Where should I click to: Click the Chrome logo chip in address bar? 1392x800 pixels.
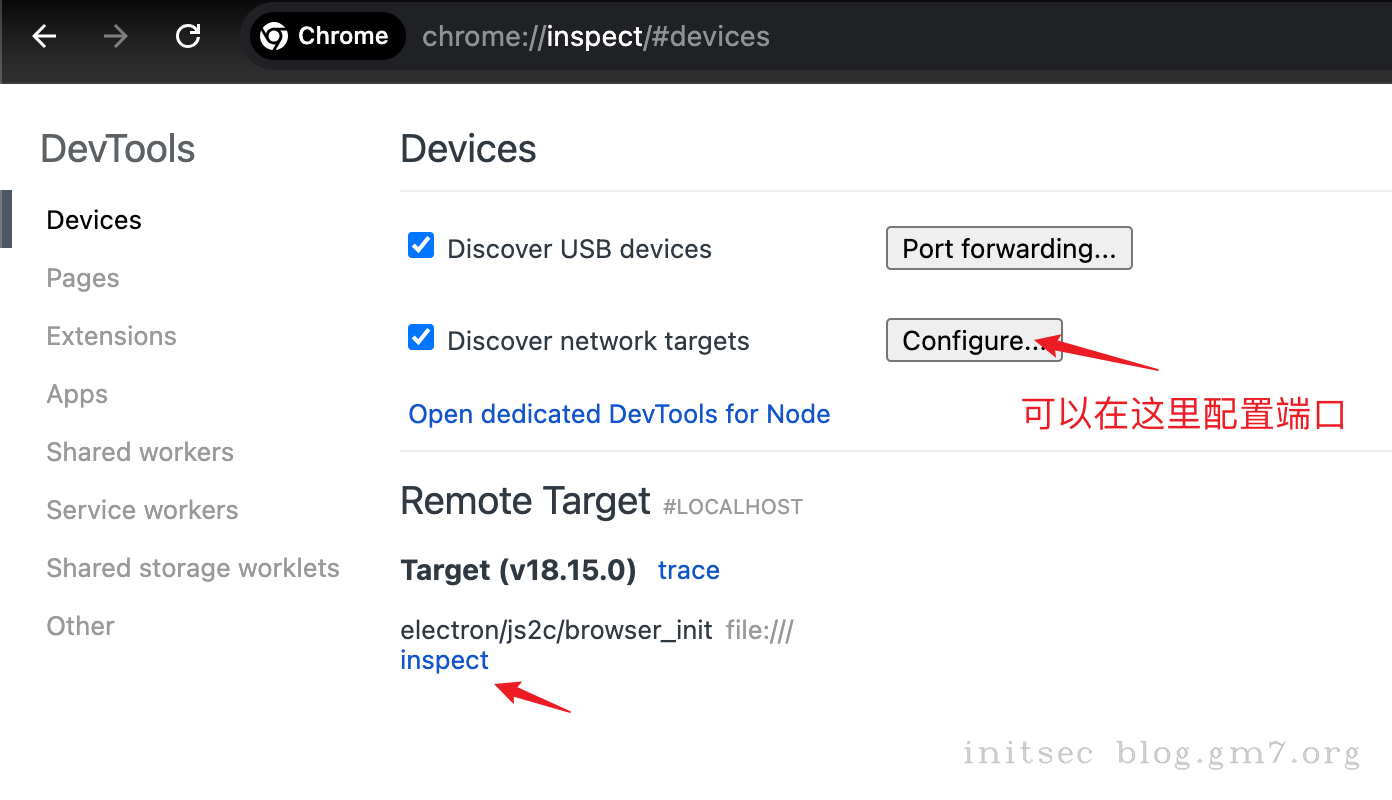(x=325, y=37)
